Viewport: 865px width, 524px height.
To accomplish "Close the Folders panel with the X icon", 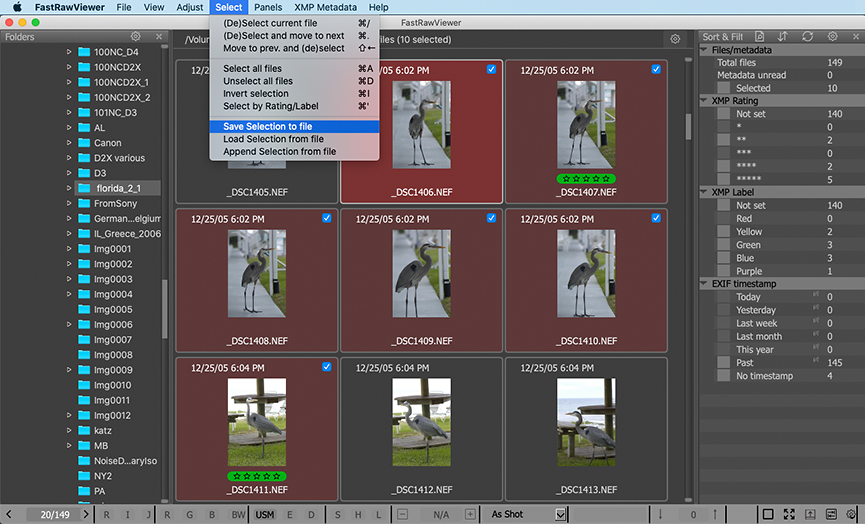I will coord(159,37).
